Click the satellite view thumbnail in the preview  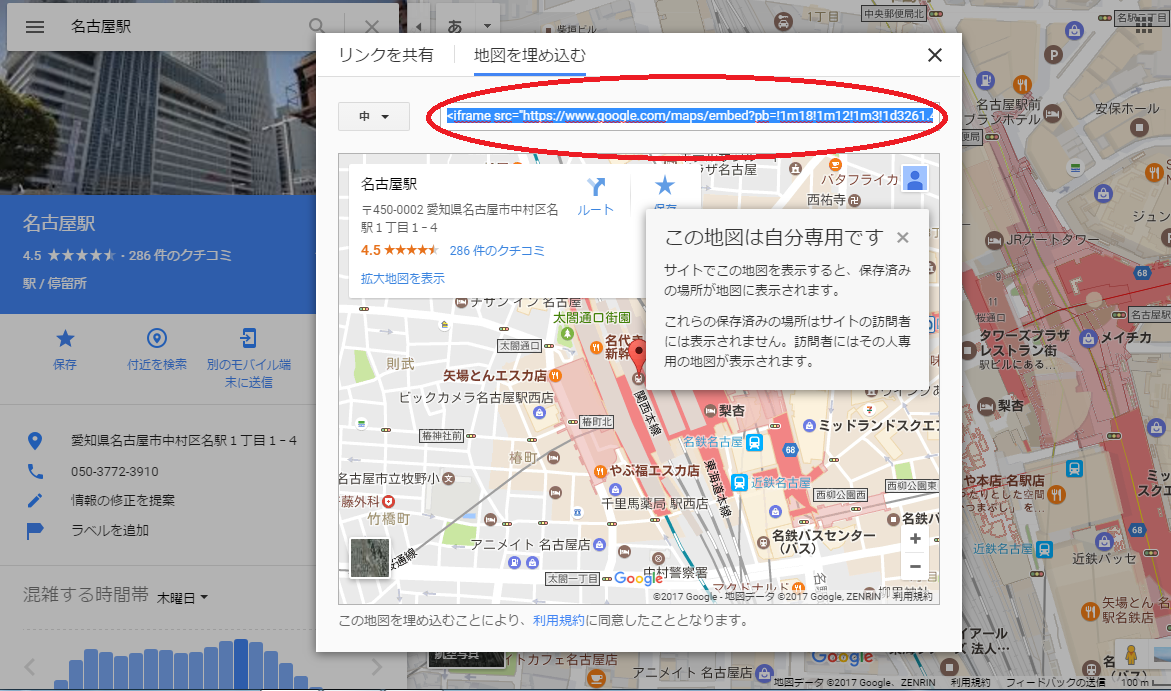pos(370,558)
